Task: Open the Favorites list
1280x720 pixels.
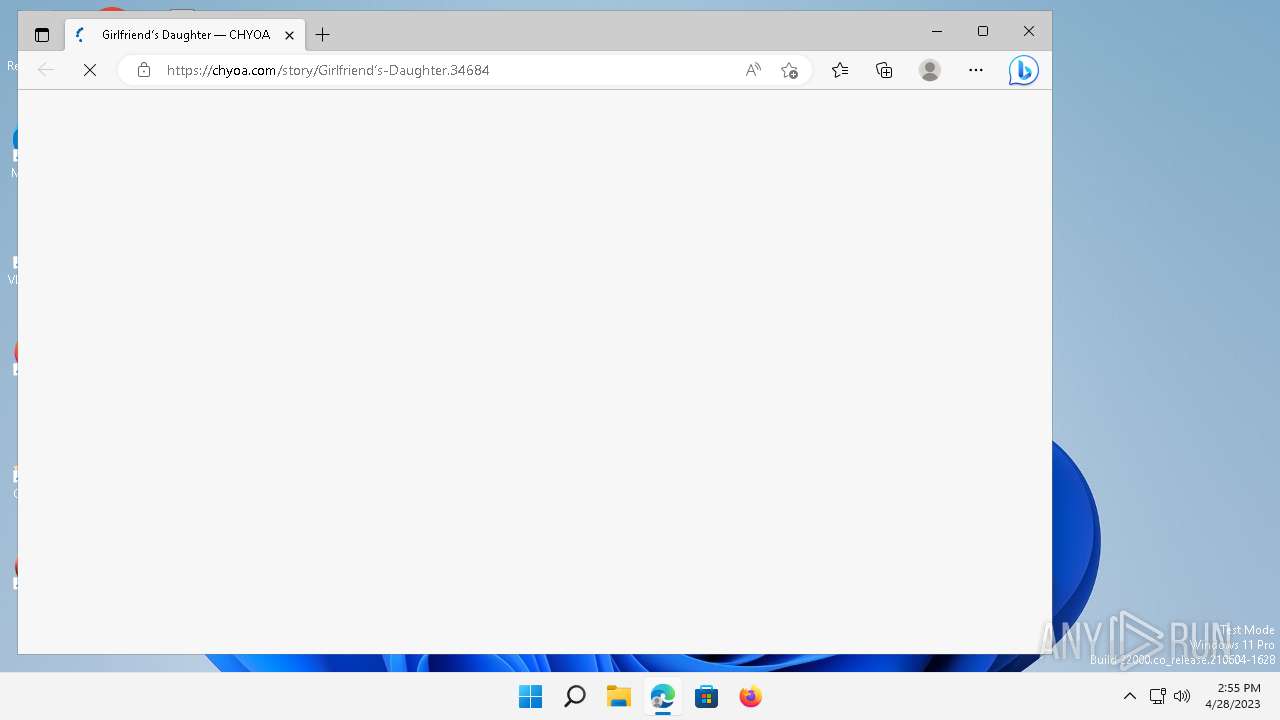Action: click(x=840, y=70)
